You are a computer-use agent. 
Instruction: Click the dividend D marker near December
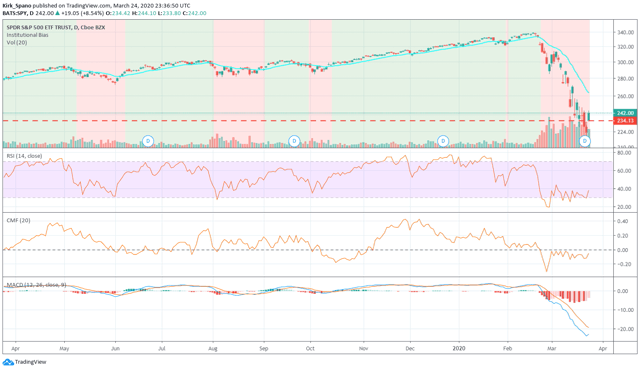pyautogui.click(x=443, y=141)
